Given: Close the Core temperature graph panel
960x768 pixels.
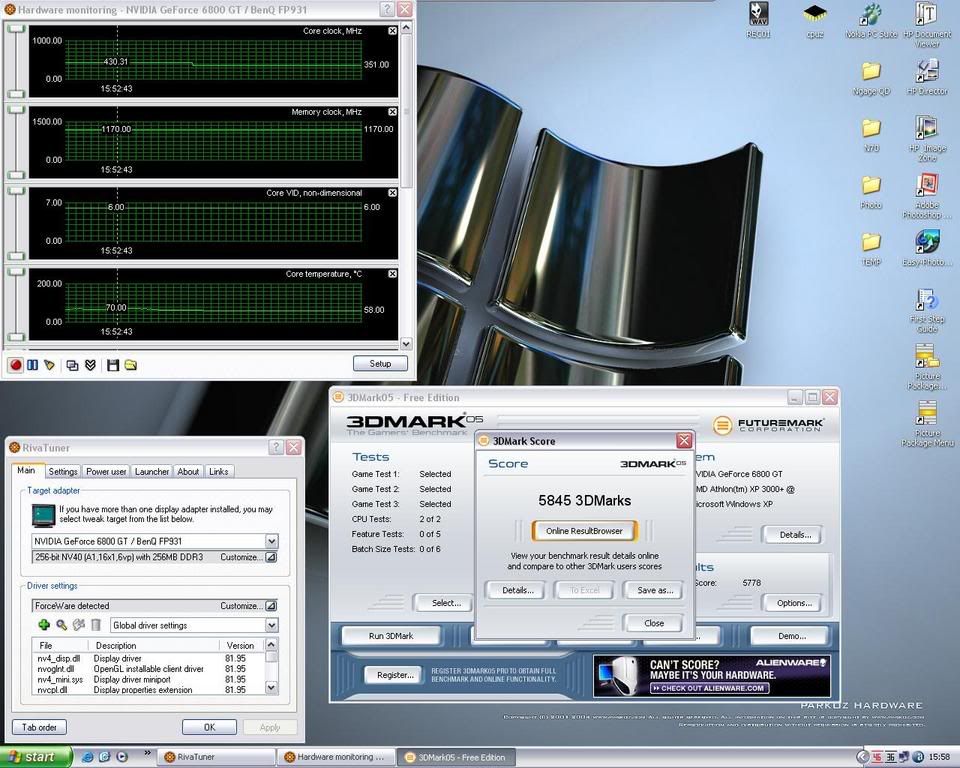Looking at the screenshot, I should (392, 274).
